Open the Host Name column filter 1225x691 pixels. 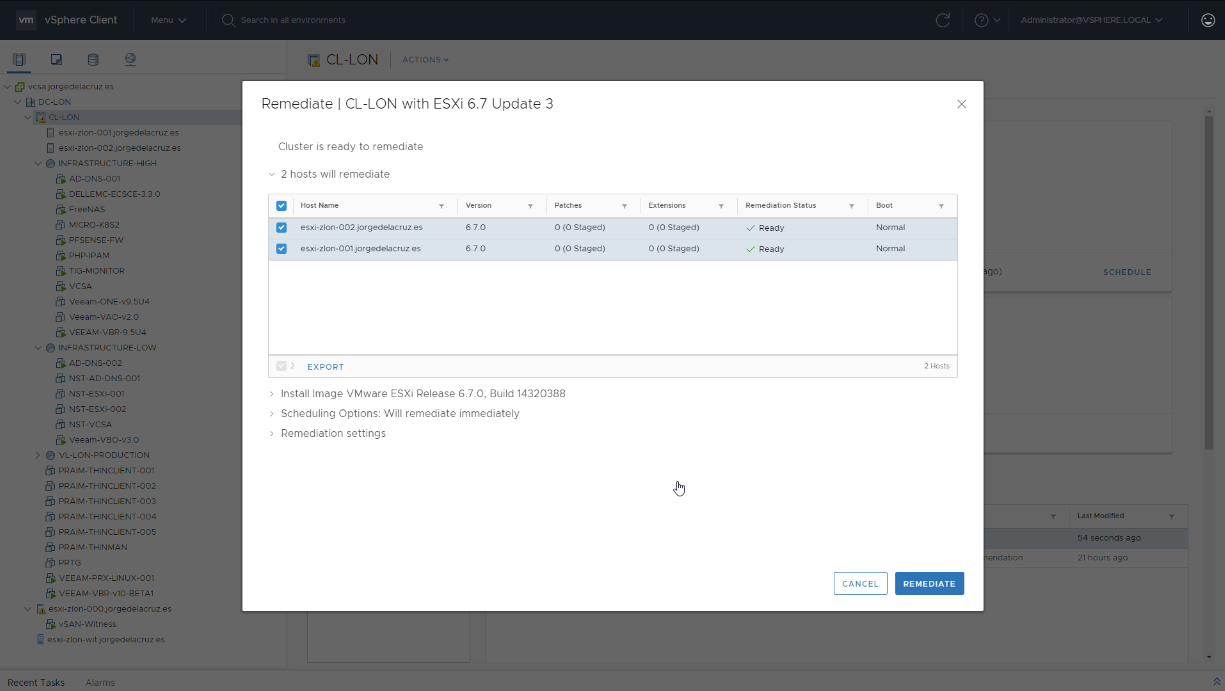[x=441, y=206]
